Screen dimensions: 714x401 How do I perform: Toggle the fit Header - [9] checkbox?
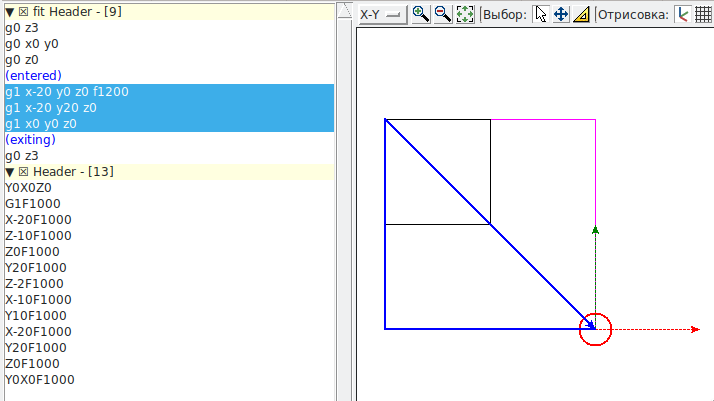(24, 12)
